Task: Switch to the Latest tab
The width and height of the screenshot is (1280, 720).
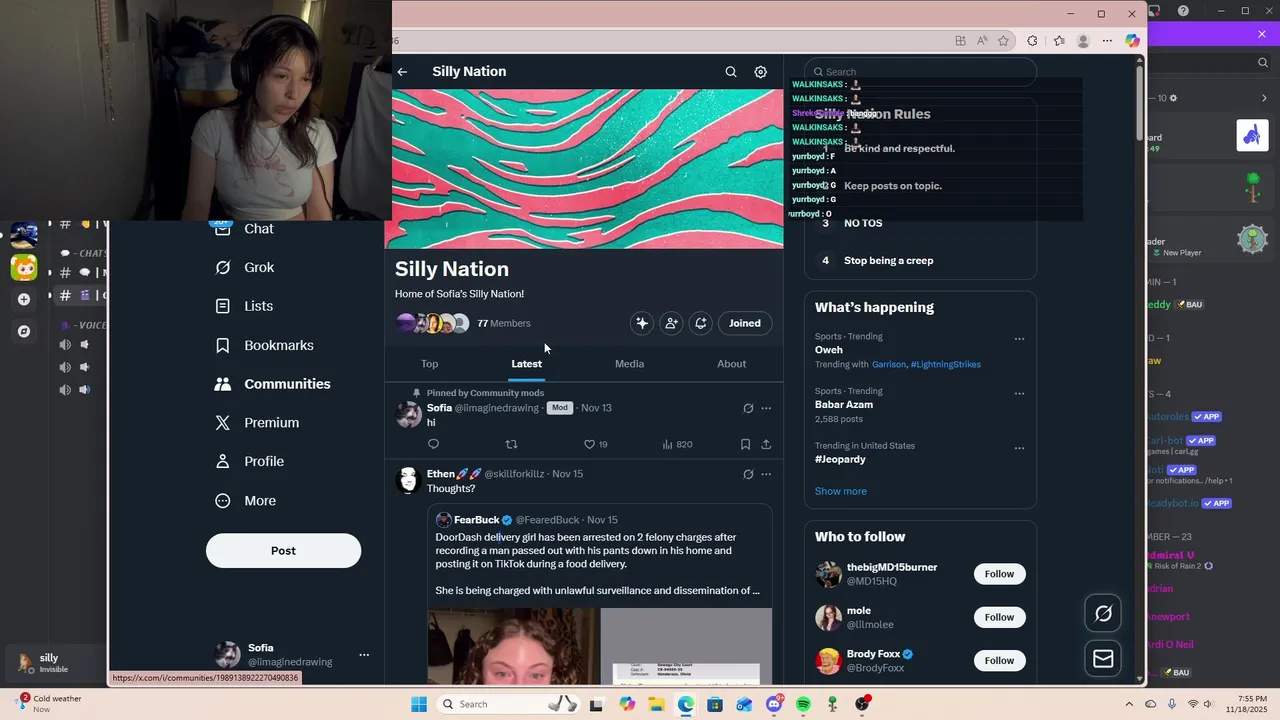Action: coord(526,364)
